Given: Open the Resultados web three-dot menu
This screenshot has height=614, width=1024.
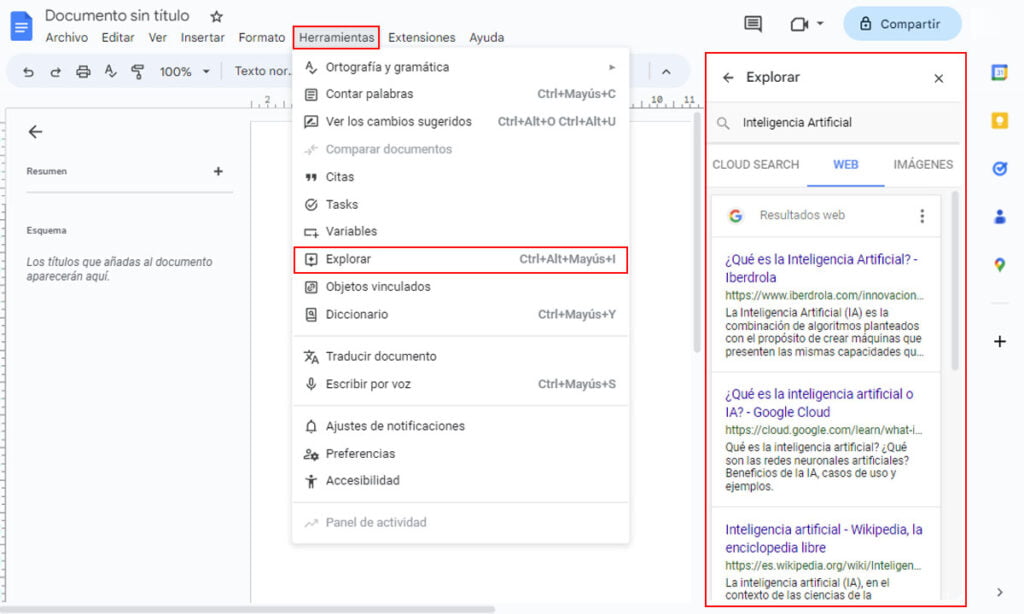Looking at the screenshot, I should click(921, 216).
